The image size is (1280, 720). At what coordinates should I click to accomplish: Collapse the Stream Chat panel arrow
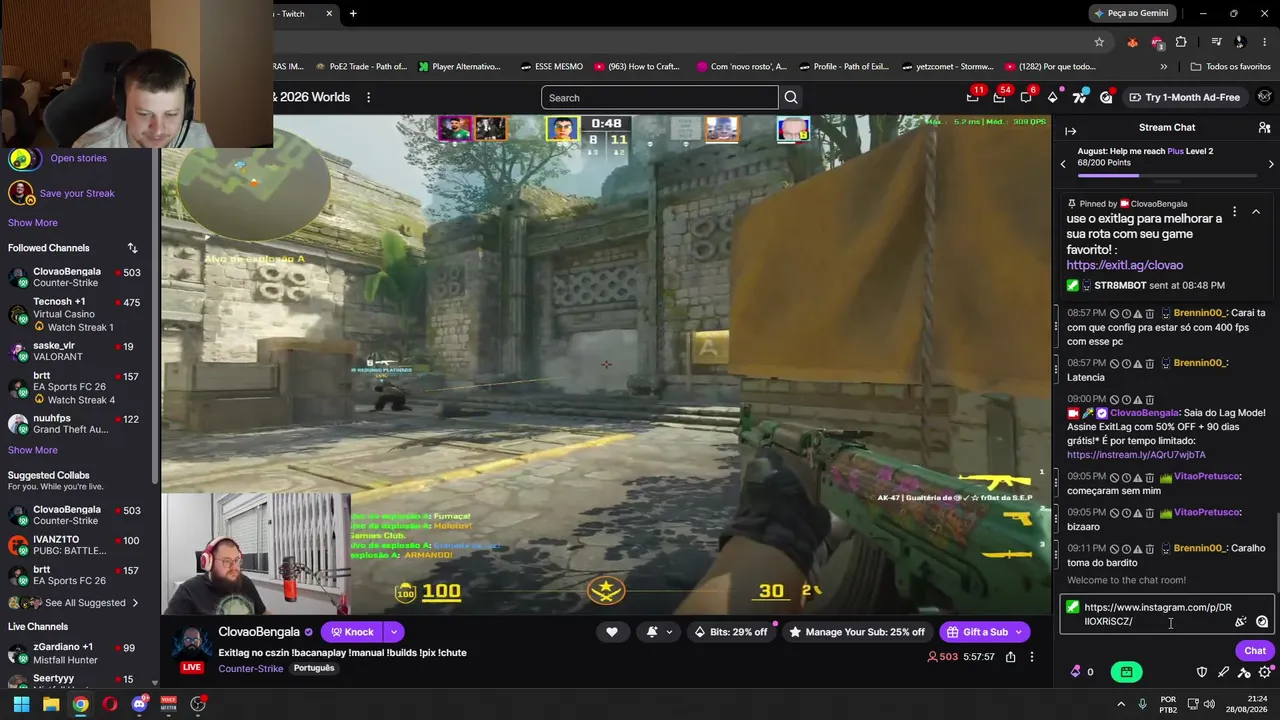click(1070, 131)
